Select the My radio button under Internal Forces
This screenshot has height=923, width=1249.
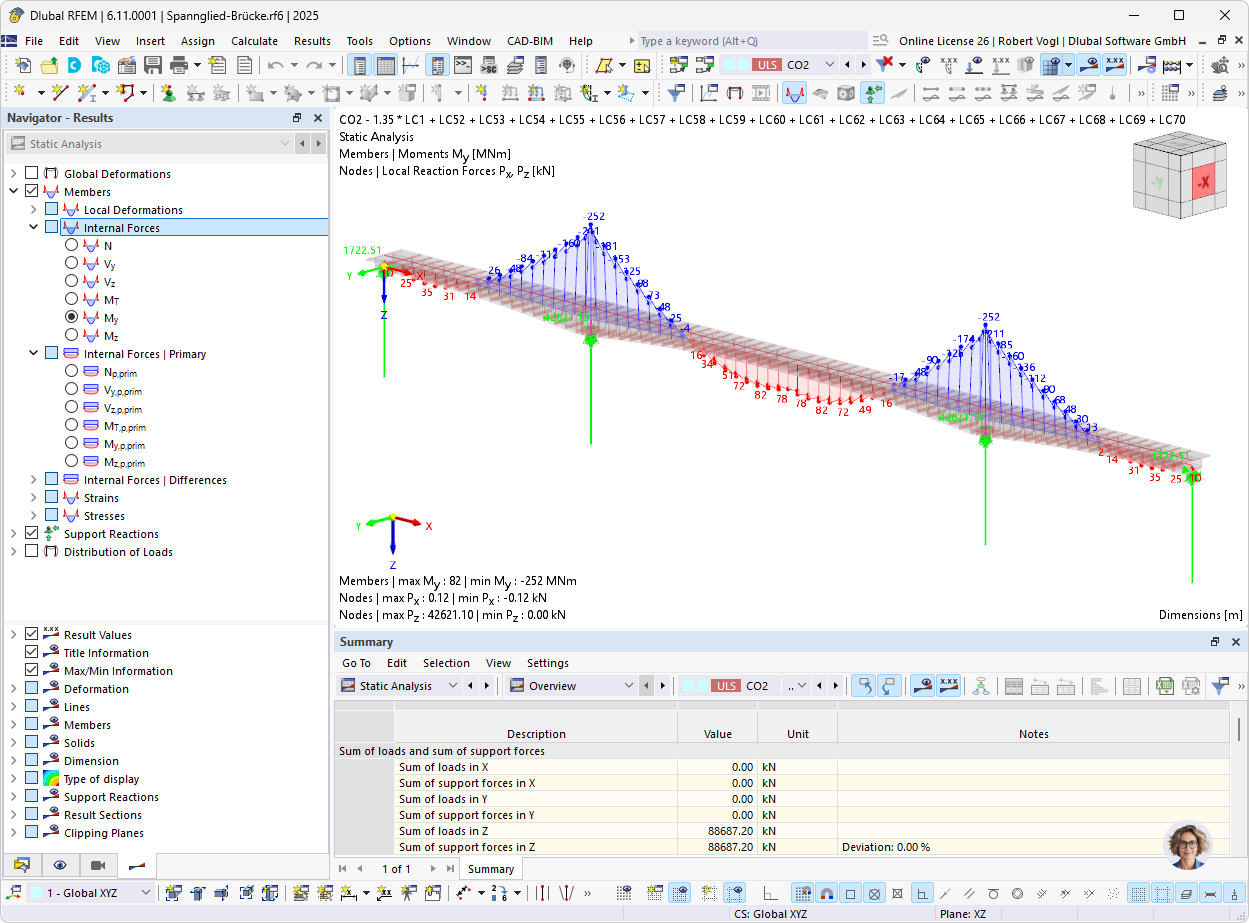pos(71,316)
